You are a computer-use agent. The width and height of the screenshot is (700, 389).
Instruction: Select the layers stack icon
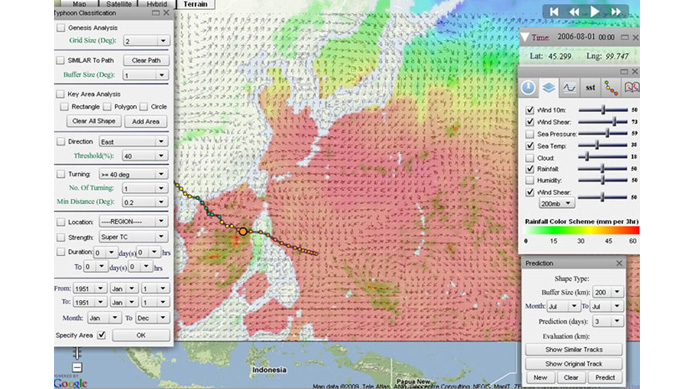[x=549, y=88]
